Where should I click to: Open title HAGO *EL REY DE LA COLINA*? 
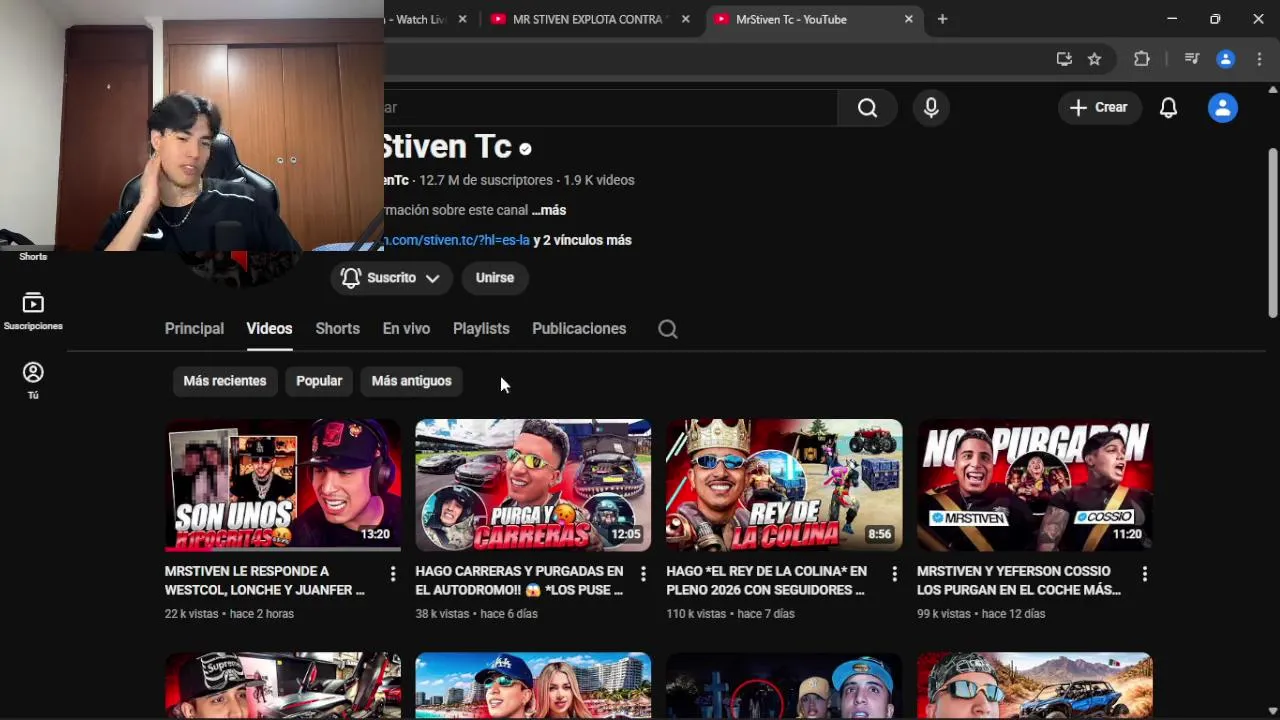click(767, 581)
